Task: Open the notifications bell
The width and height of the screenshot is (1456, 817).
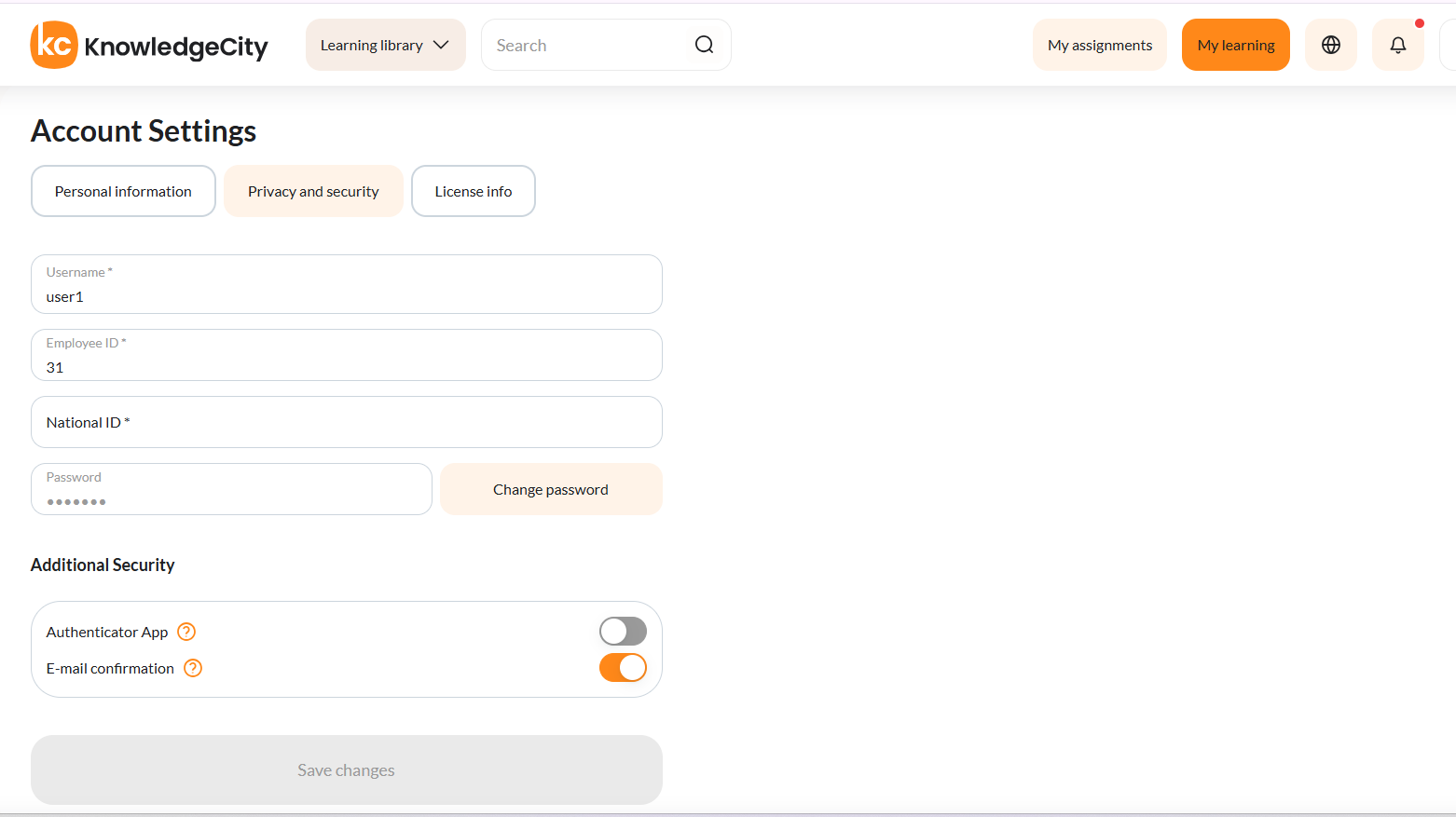Action: tap(1398, 45)
